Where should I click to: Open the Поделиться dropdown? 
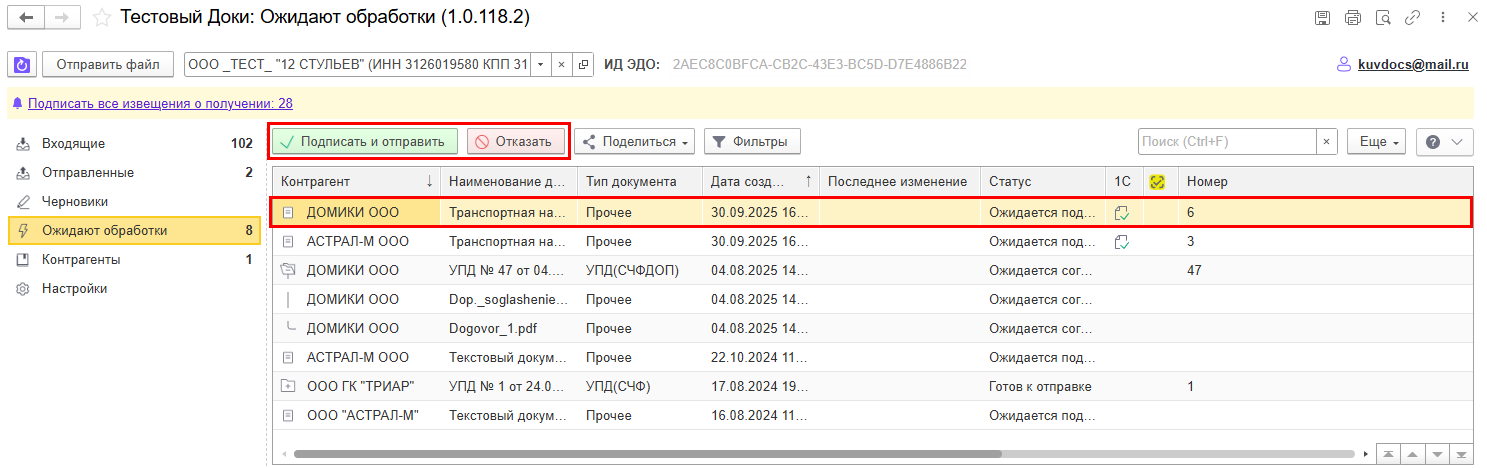(x=634, y=142)
